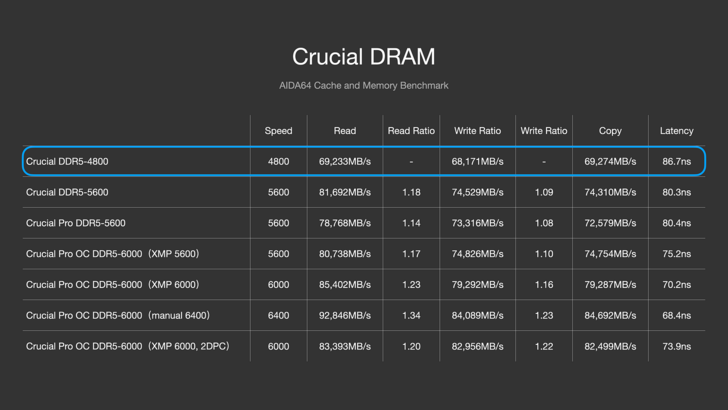Select the 'Read' column header
Screen dimensions: 728x410
pyautogui.click(x=345, y=131)
